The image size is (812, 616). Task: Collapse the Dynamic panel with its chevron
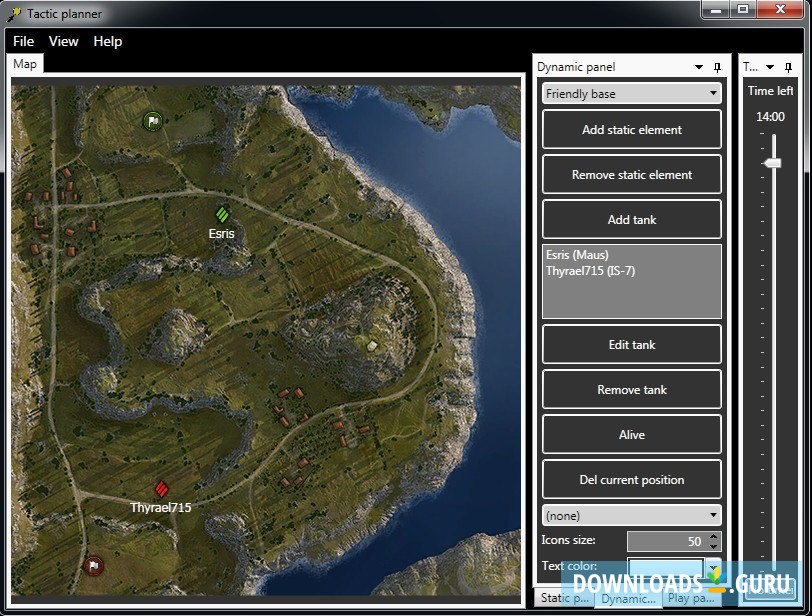(699, 66)
